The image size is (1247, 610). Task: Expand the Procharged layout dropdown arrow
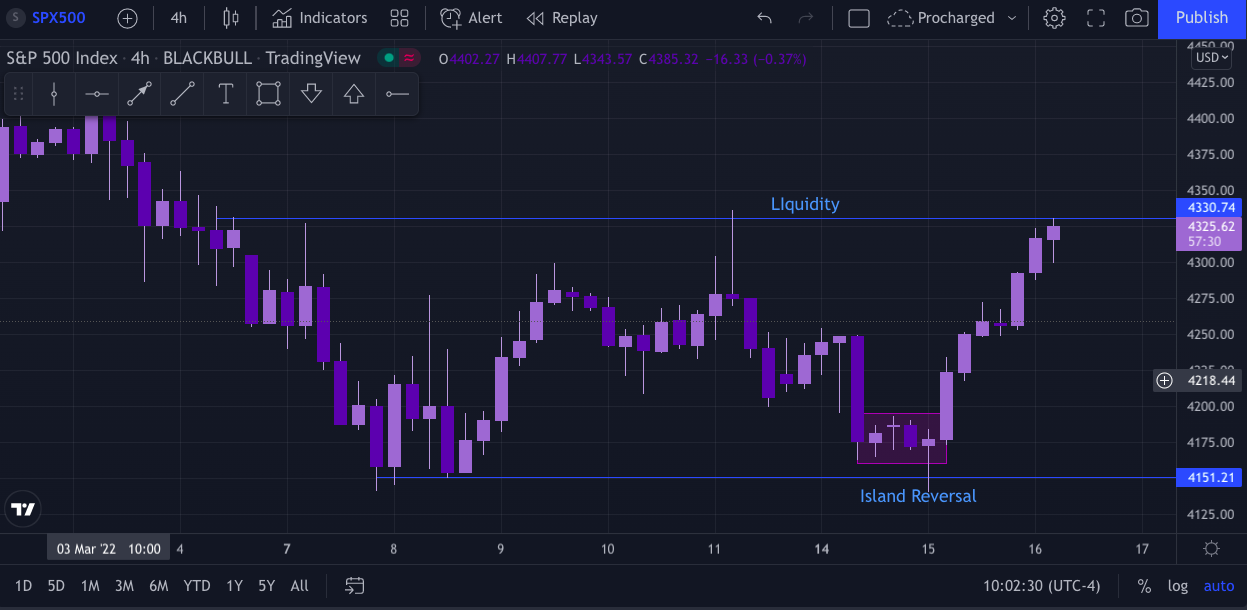point(1012,18)
